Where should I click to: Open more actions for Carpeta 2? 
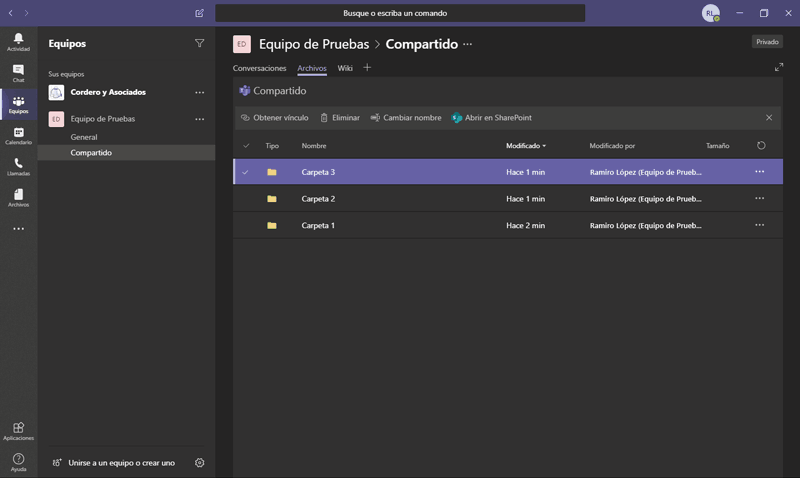(760, 198)
